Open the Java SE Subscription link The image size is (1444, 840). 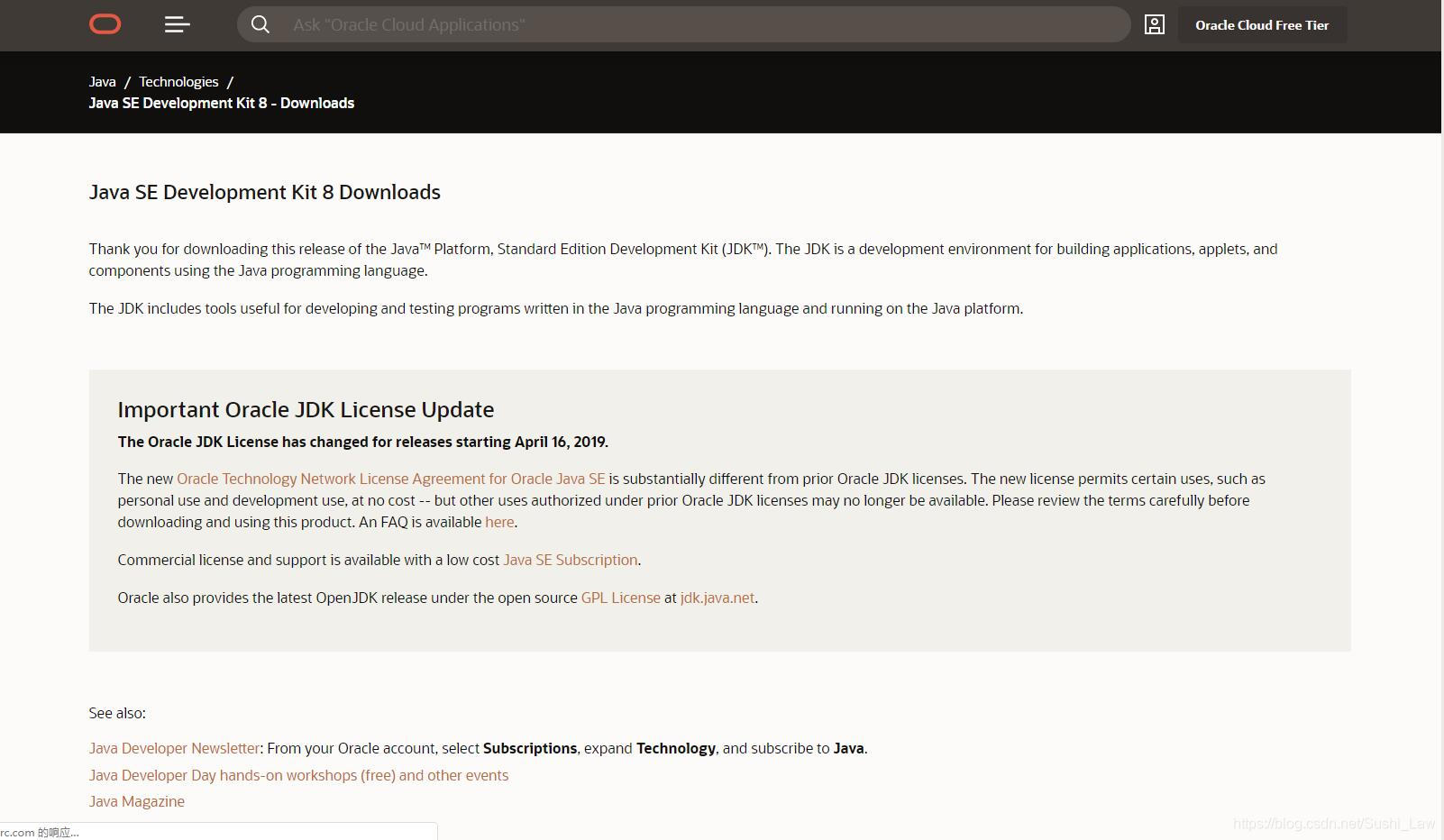coord(570,560)
